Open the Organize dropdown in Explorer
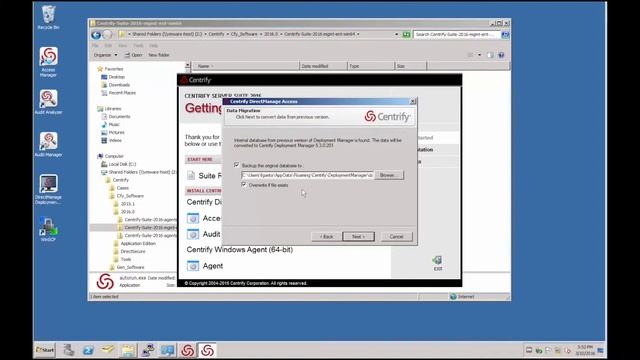Image resolution: width=640 pixels, height=360 pixels. click(x=105, y=55)
